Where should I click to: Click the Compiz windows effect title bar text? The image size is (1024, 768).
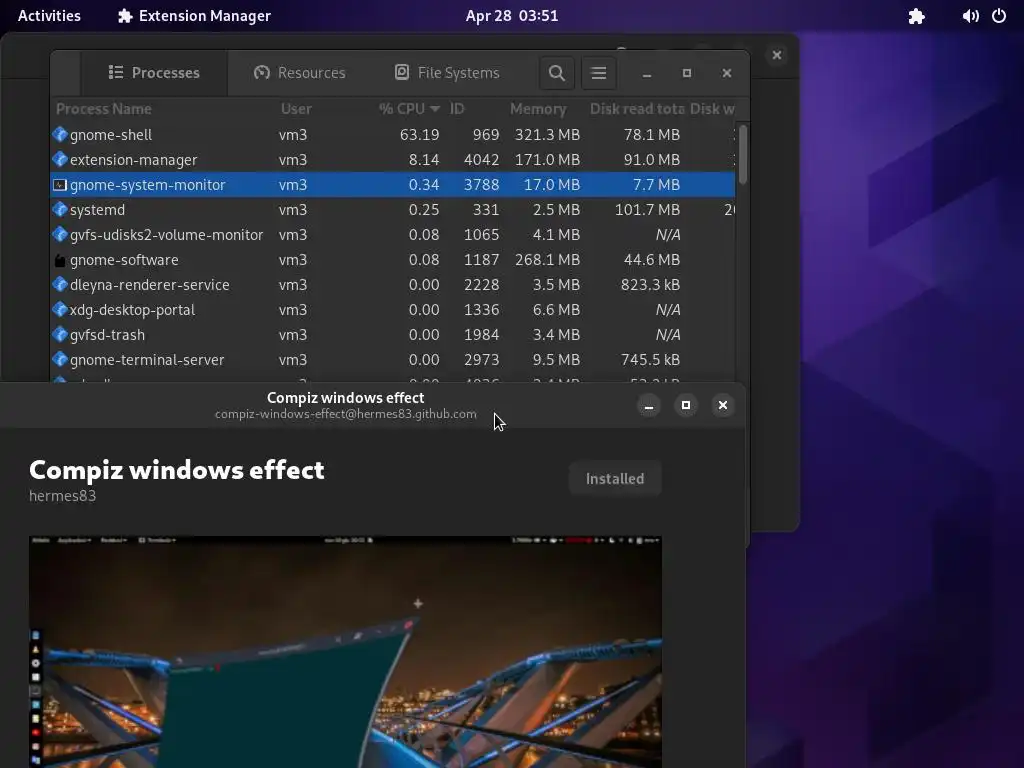(x=345, y=398)
